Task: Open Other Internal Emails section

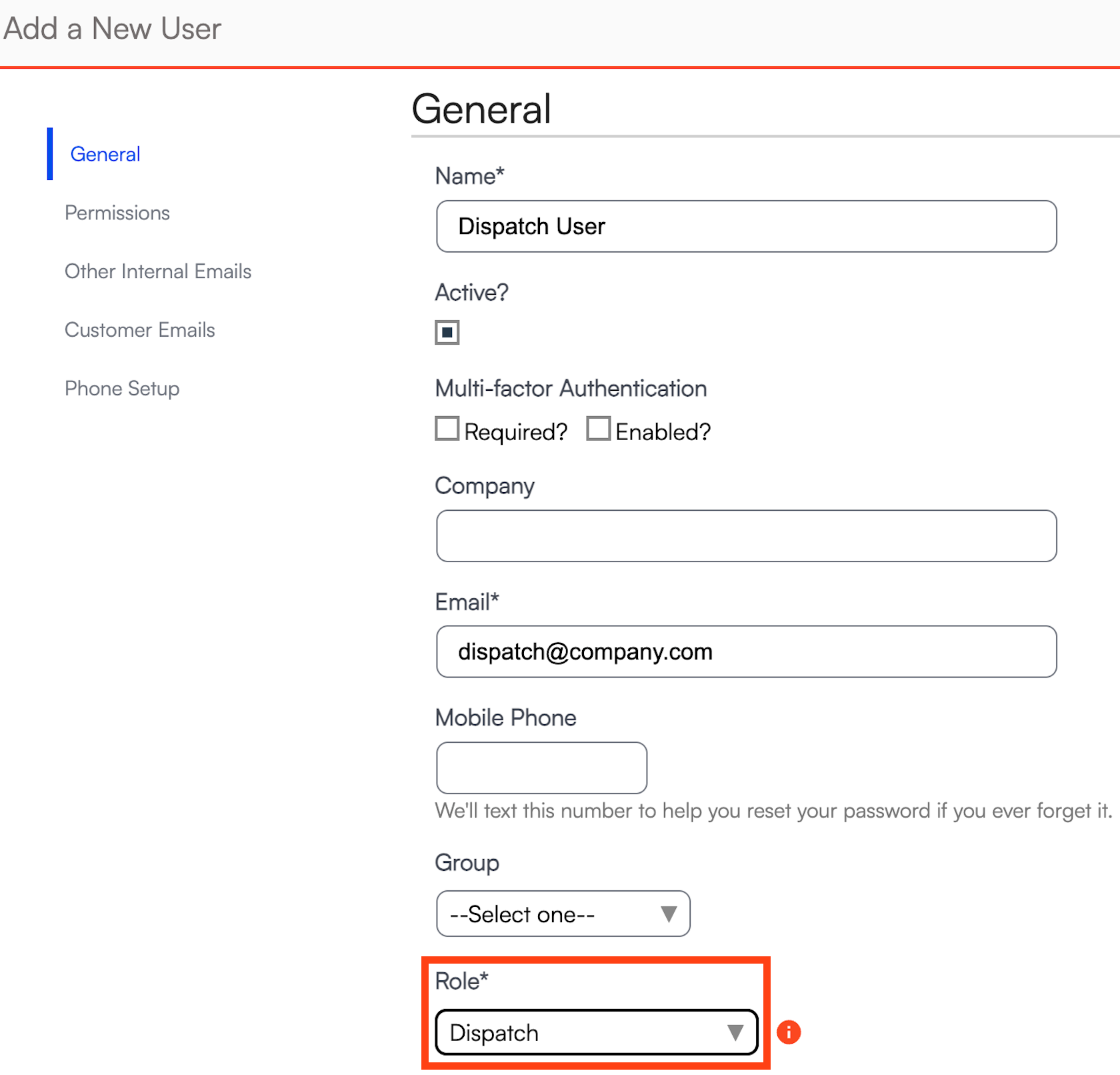Action: [x=158, y=271]
